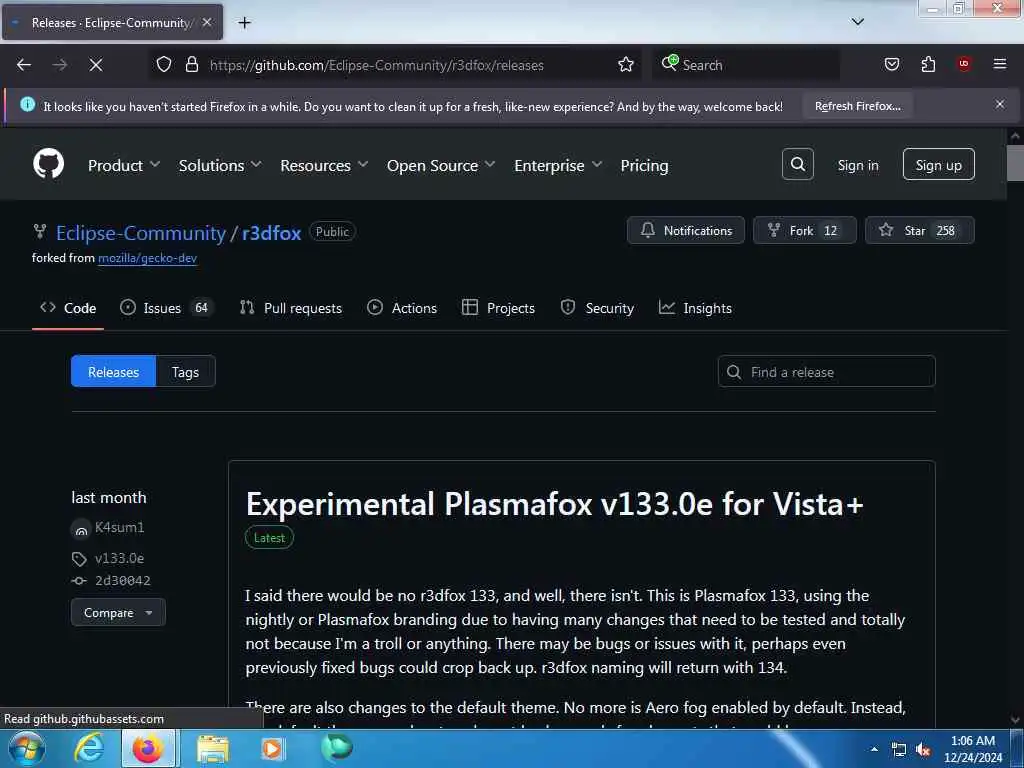Click Sign in link
Image resolution: width=1024 pixels, height=768 pixels.
click(x=857, y=165)
